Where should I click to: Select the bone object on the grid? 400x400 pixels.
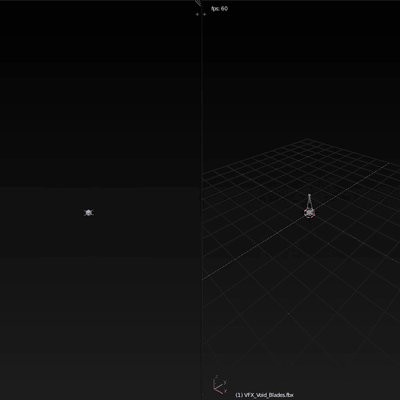309,207
